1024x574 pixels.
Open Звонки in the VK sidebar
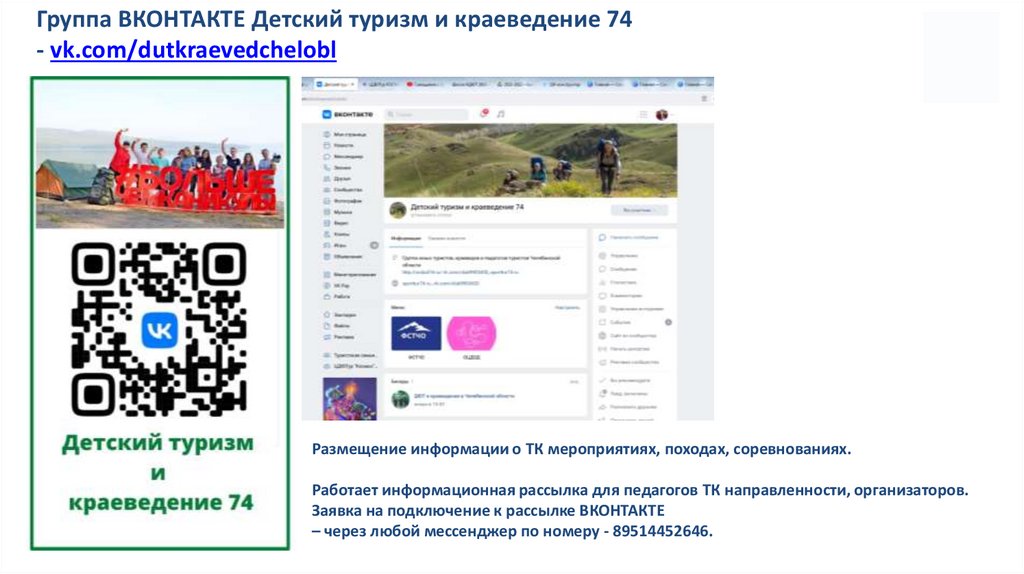[x=338, y=168]
